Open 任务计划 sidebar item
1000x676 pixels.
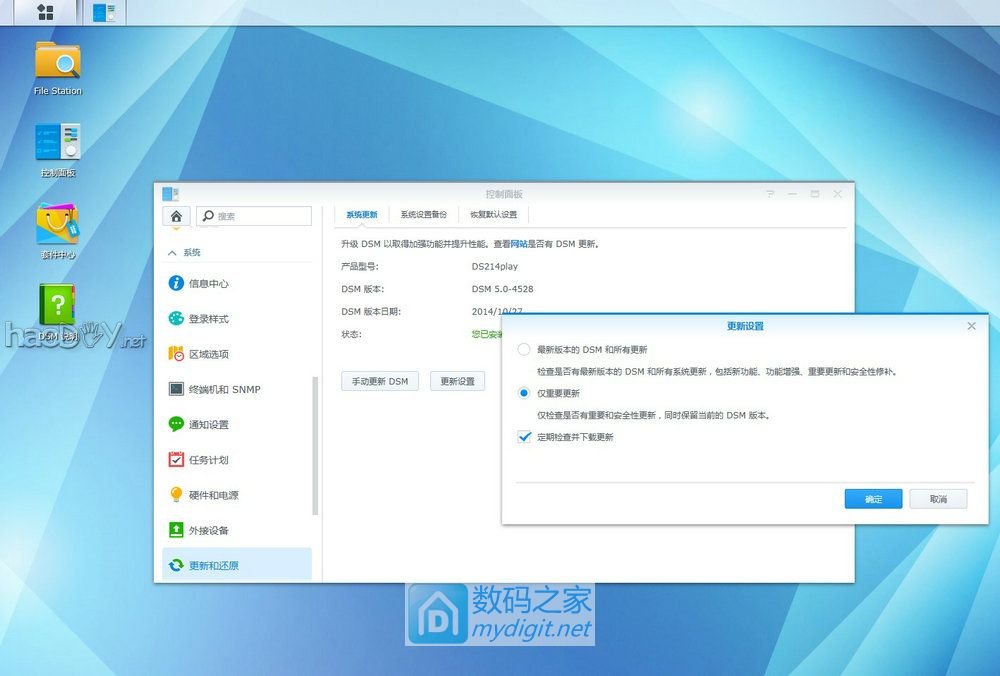tap(208, 460)
